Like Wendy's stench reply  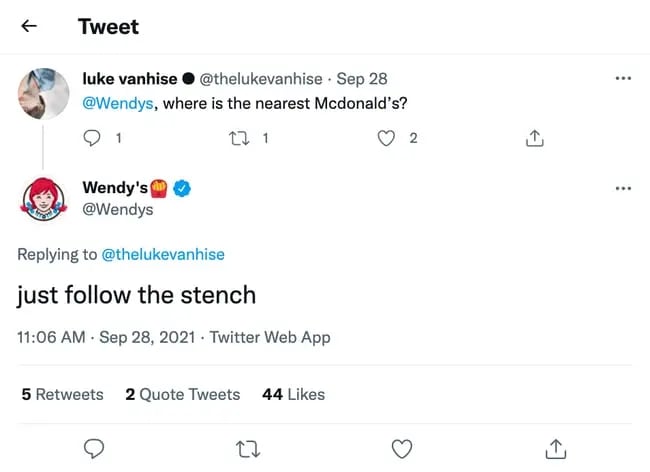(402, 447)
